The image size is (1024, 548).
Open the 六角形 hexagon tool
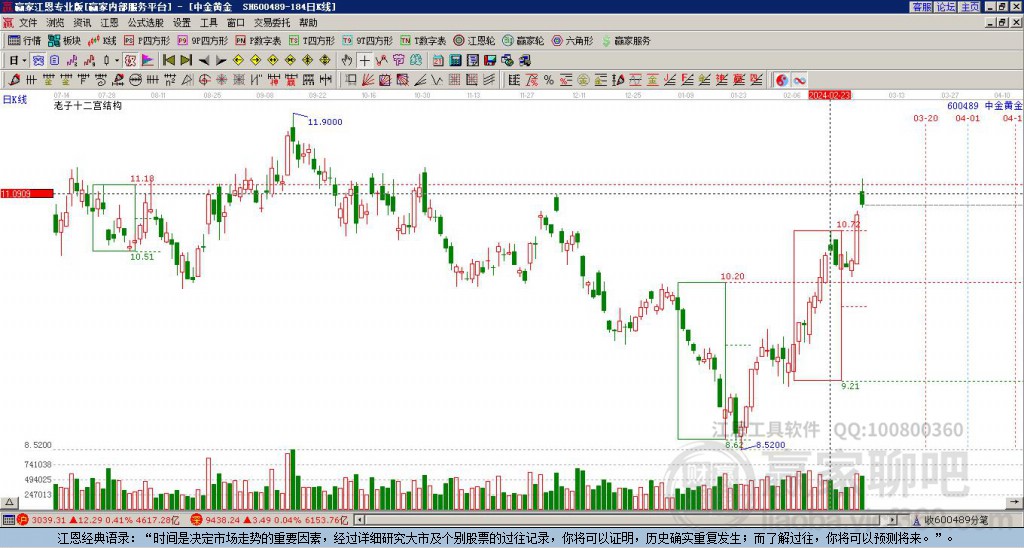572,40
